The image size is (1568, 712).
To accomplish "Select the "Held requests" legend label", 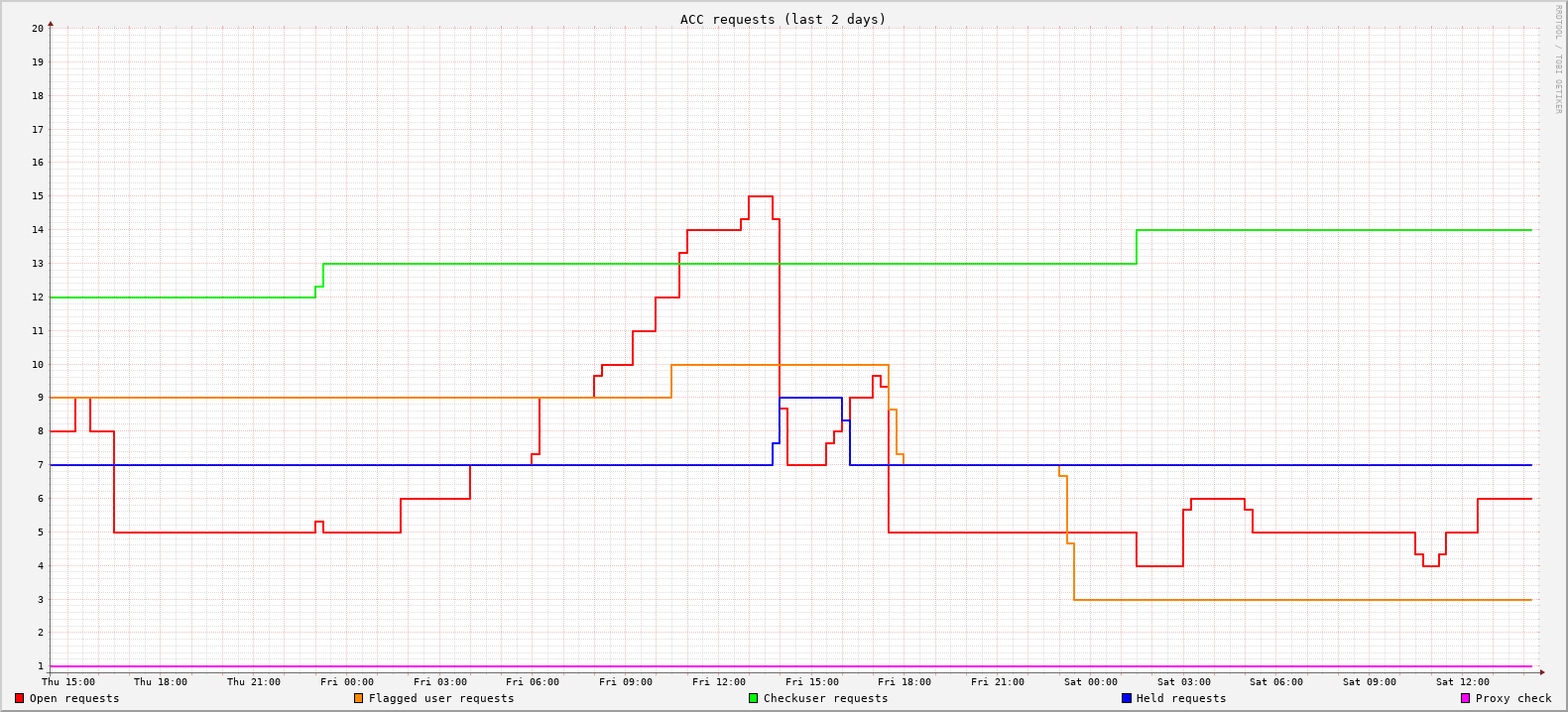I will [1180, 698].
